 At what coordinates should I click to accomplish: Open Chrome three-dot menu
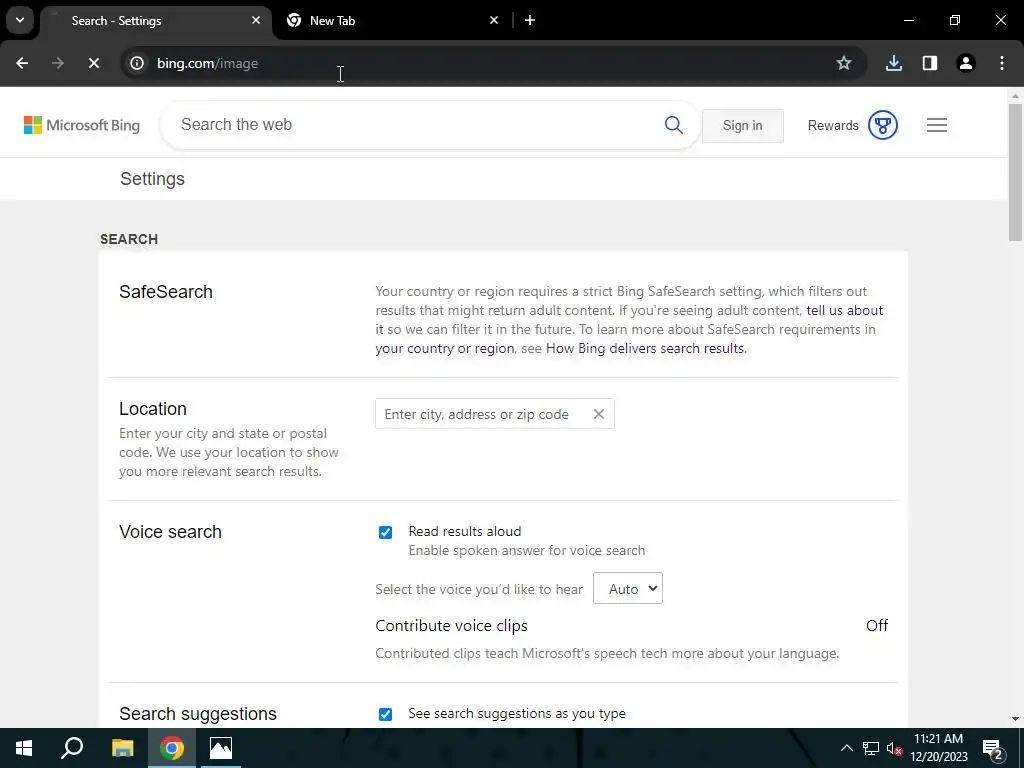(x=1001, y=63)
